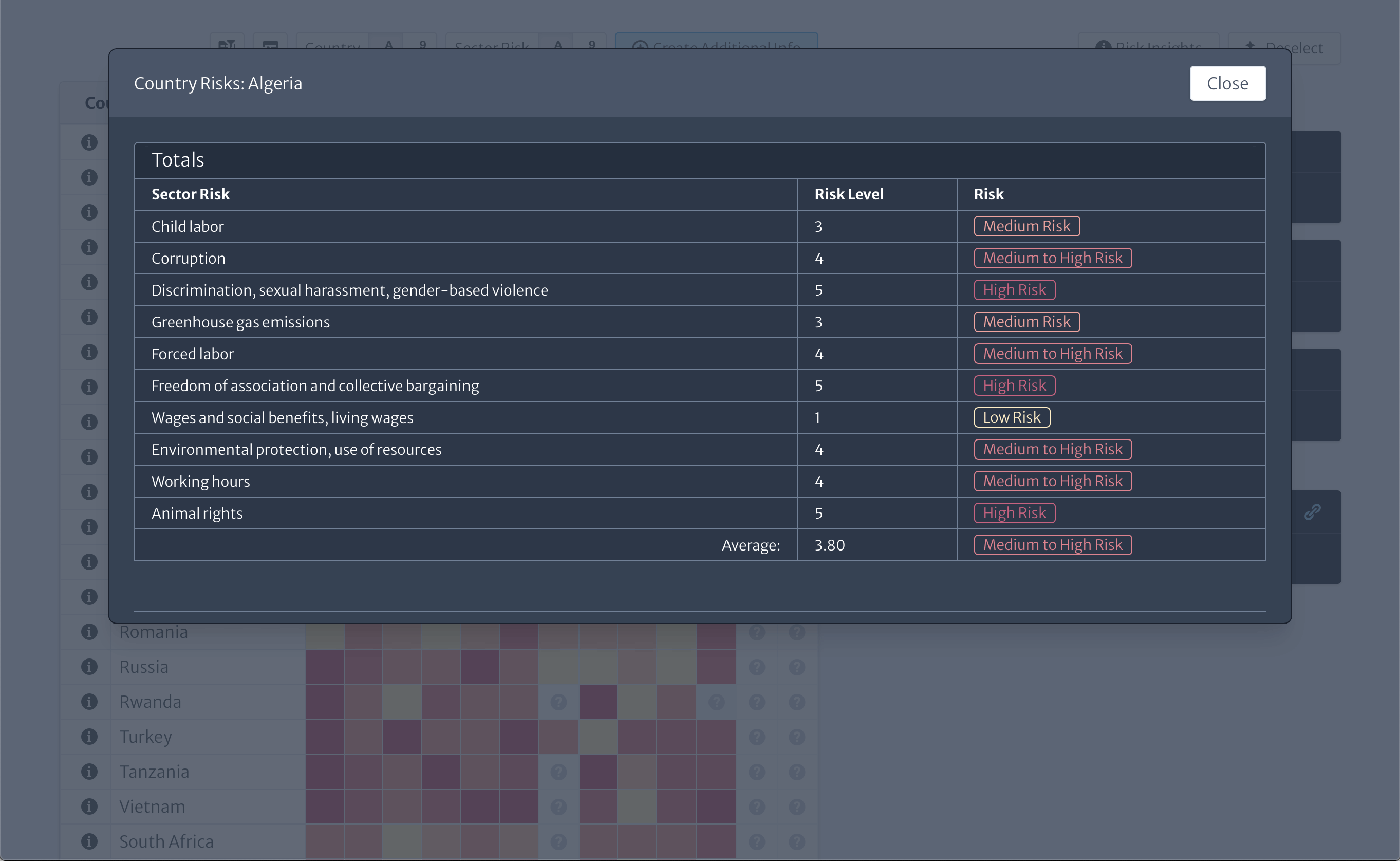Open the info icon for Russia
This screenshot has width=1400, height=861.
pyautogui.click(x=89, y=666)
